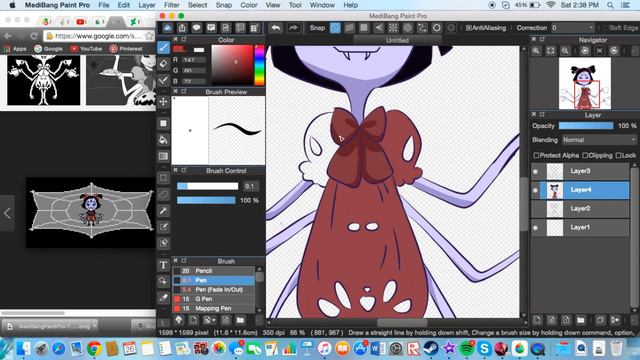Show Layer2 using its visibility toggle
The height and width of the screenshot is (360, 640).
click(535, 209)
